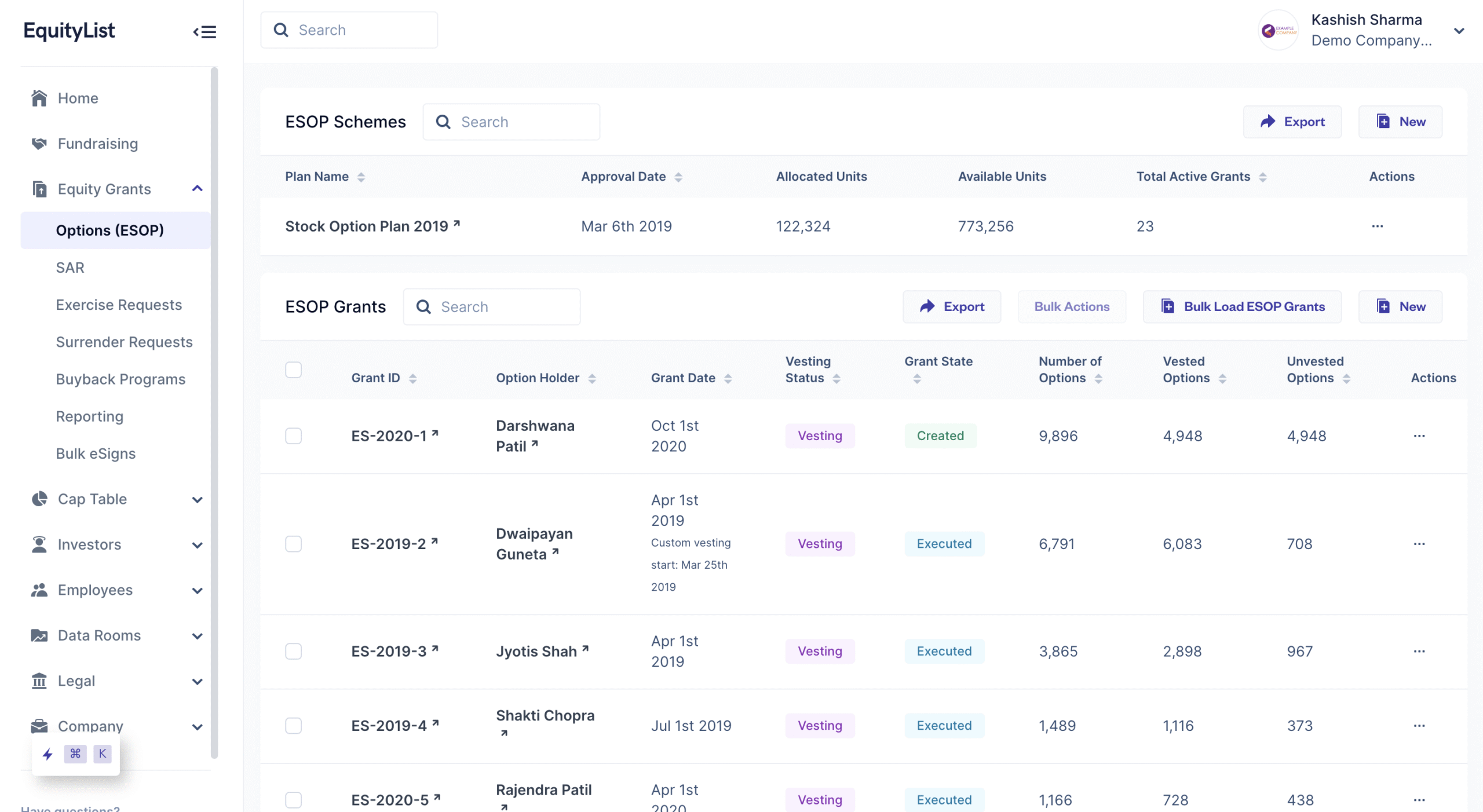Viewport: 1483px width, 812px height.
Task: Open actions menu for grant ES-2020-1
Action: pos(1419,436)
